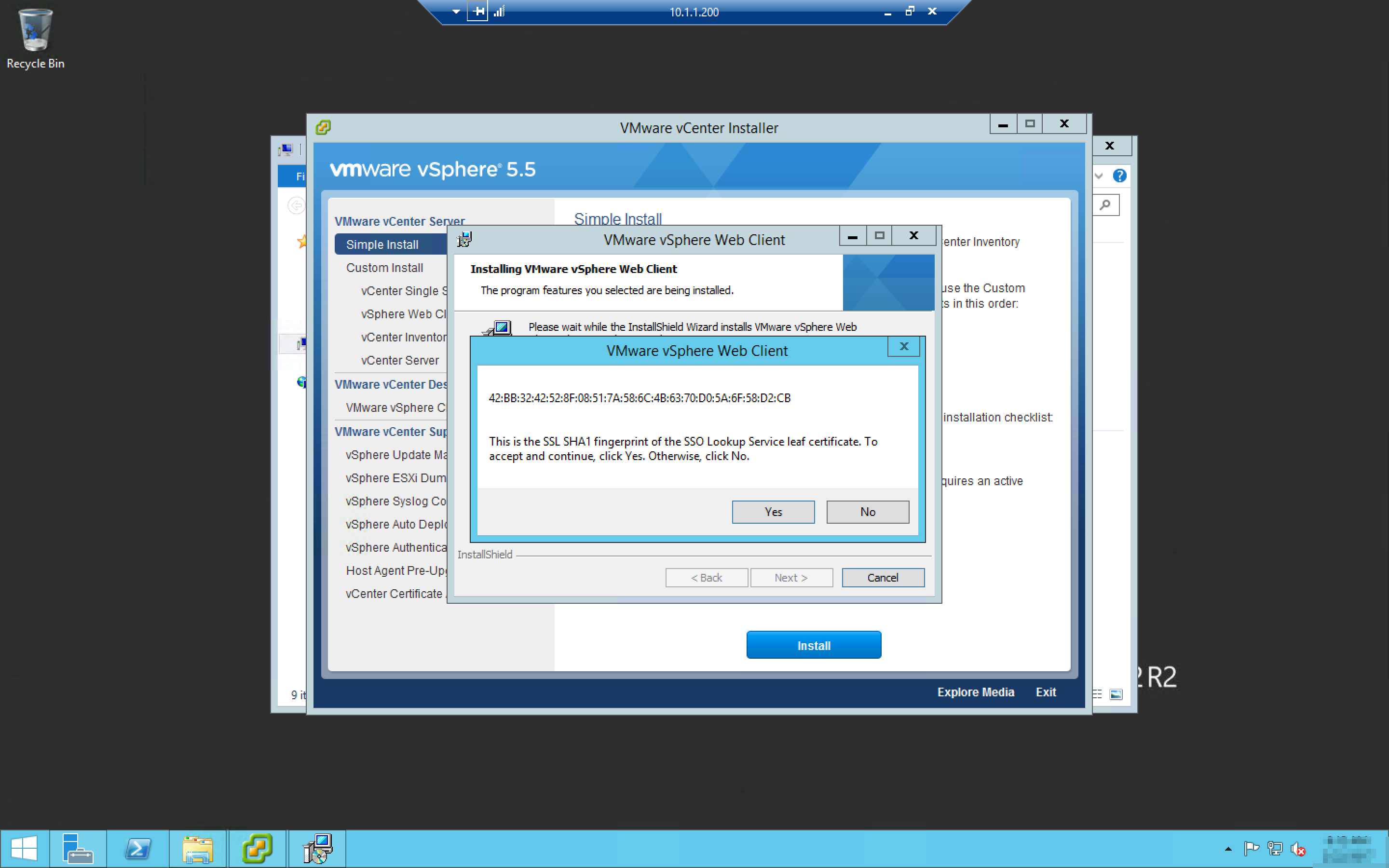Click the Action Center flag icon

(1251, 849)
